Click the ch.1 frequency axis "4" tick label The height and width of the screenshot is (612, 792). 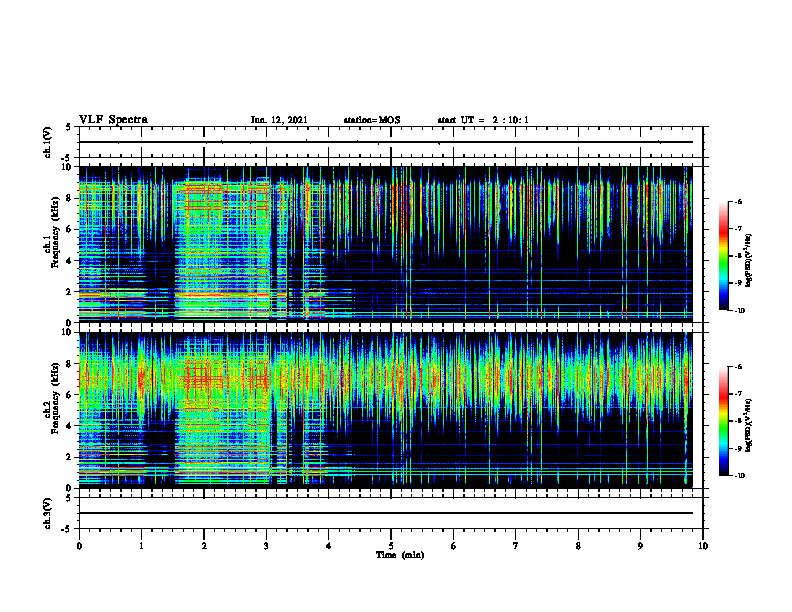coord(69,261)
